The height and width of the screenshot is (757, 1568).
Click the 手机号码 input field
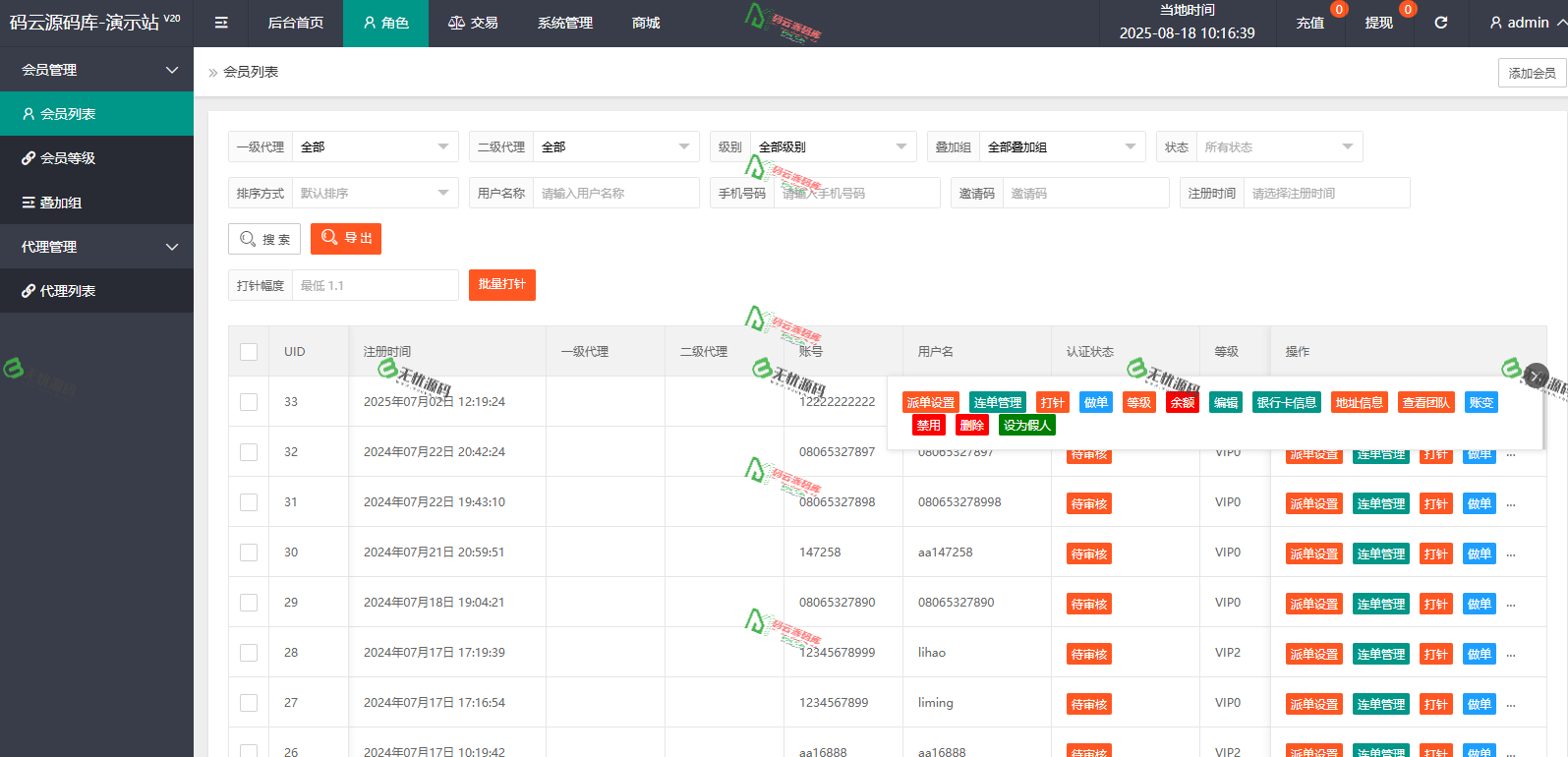coord(855,194)
